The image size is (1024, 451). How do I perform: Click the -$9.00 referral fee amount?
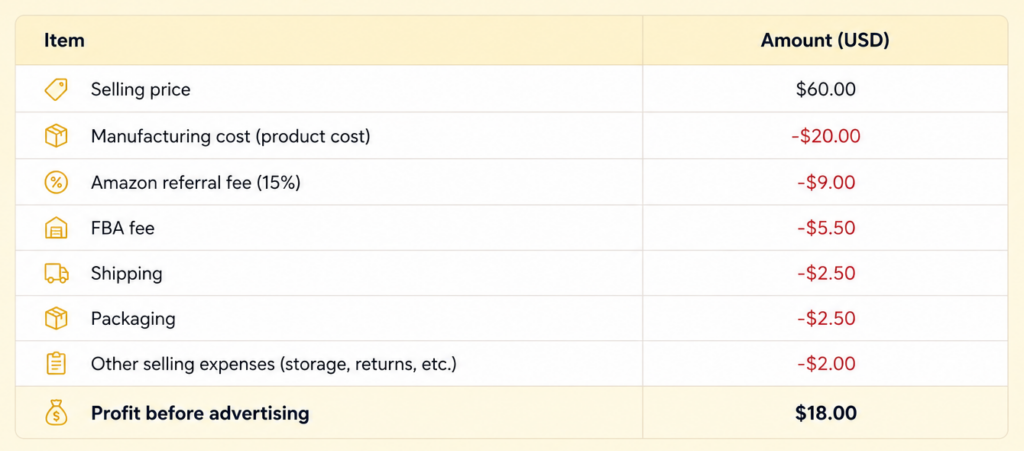pos(825,183)
